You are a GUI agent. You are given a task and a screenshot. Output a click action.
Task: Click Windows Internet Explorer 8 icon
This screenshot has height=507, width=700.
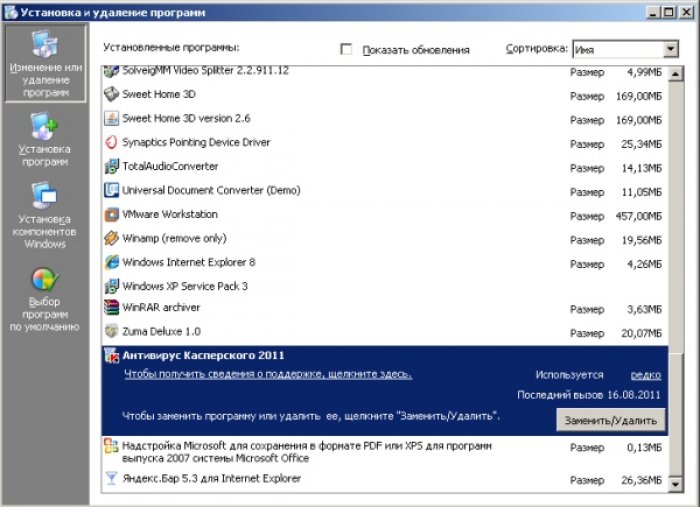click(x=111, y=262)
